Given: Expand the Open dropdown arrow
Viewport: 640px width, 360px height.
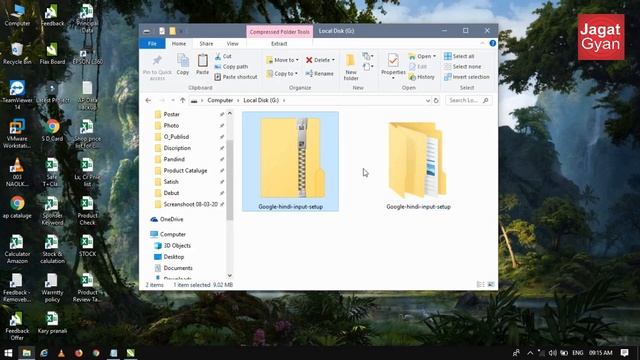Looking at the screenshot, I should pos(434,56).
